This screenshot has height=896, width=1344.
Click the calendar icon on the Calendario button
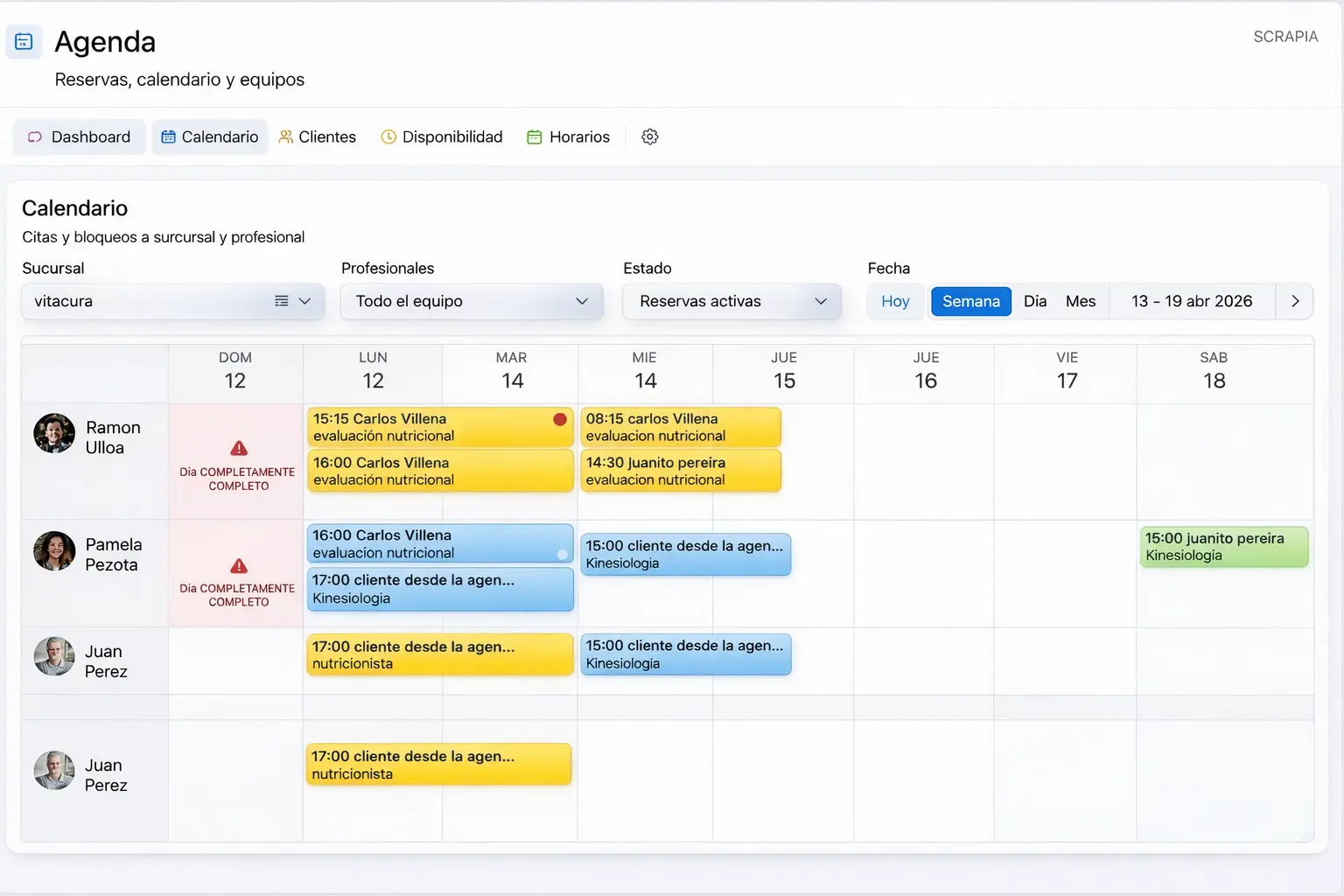167,136
